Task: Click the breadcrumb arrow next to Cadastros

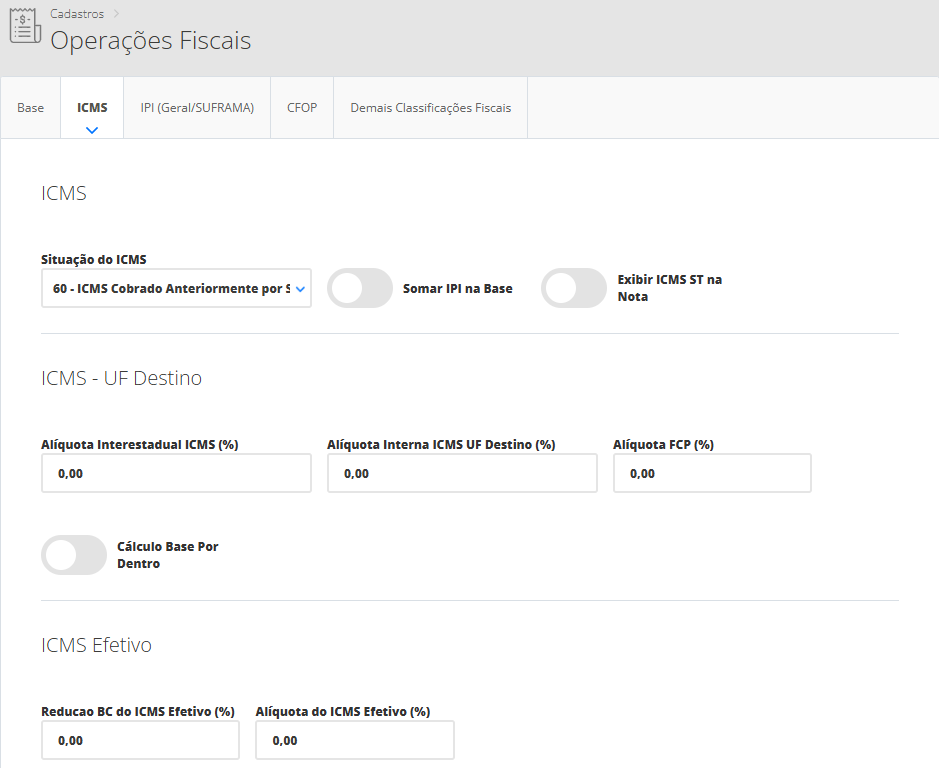Action: click(116, 14)
